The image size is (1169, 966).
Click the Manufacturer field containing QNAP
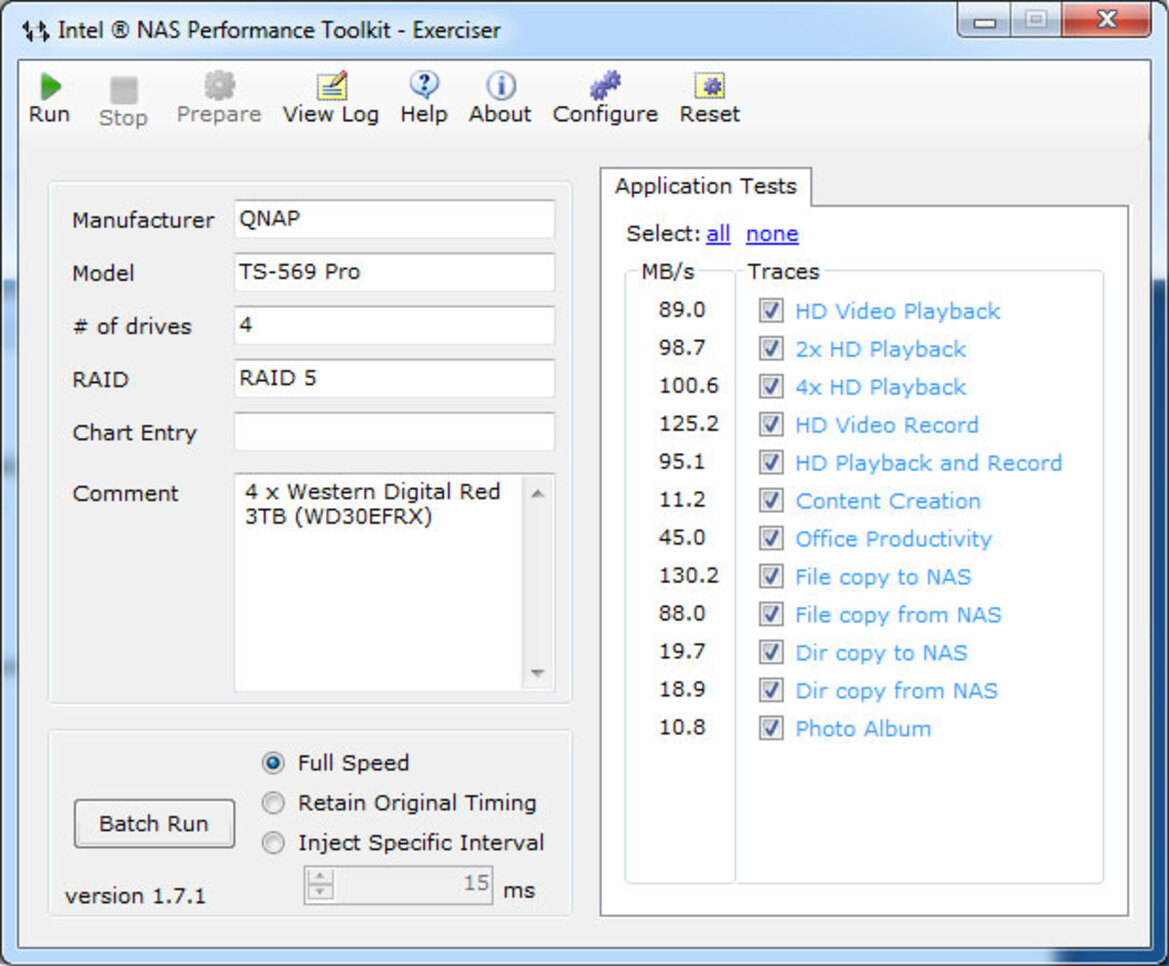(x=394, y=219)
